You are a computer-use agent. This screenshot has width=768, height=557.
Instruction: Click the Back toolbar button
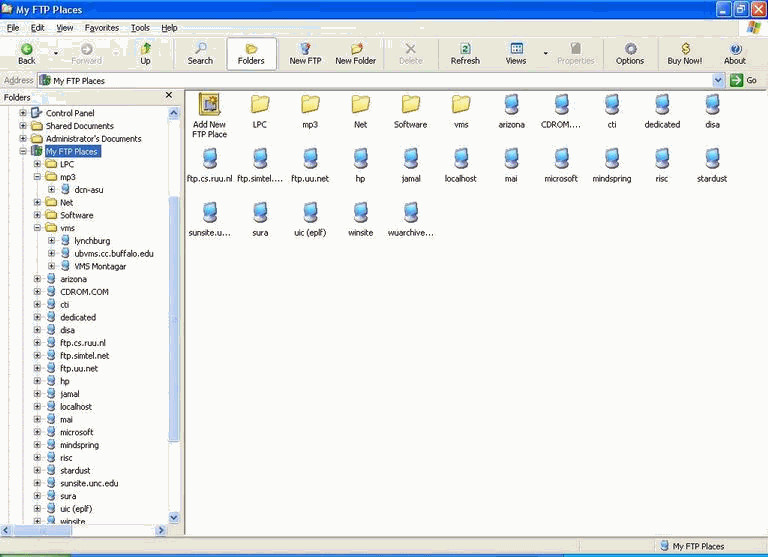click(x=26, y=54)
